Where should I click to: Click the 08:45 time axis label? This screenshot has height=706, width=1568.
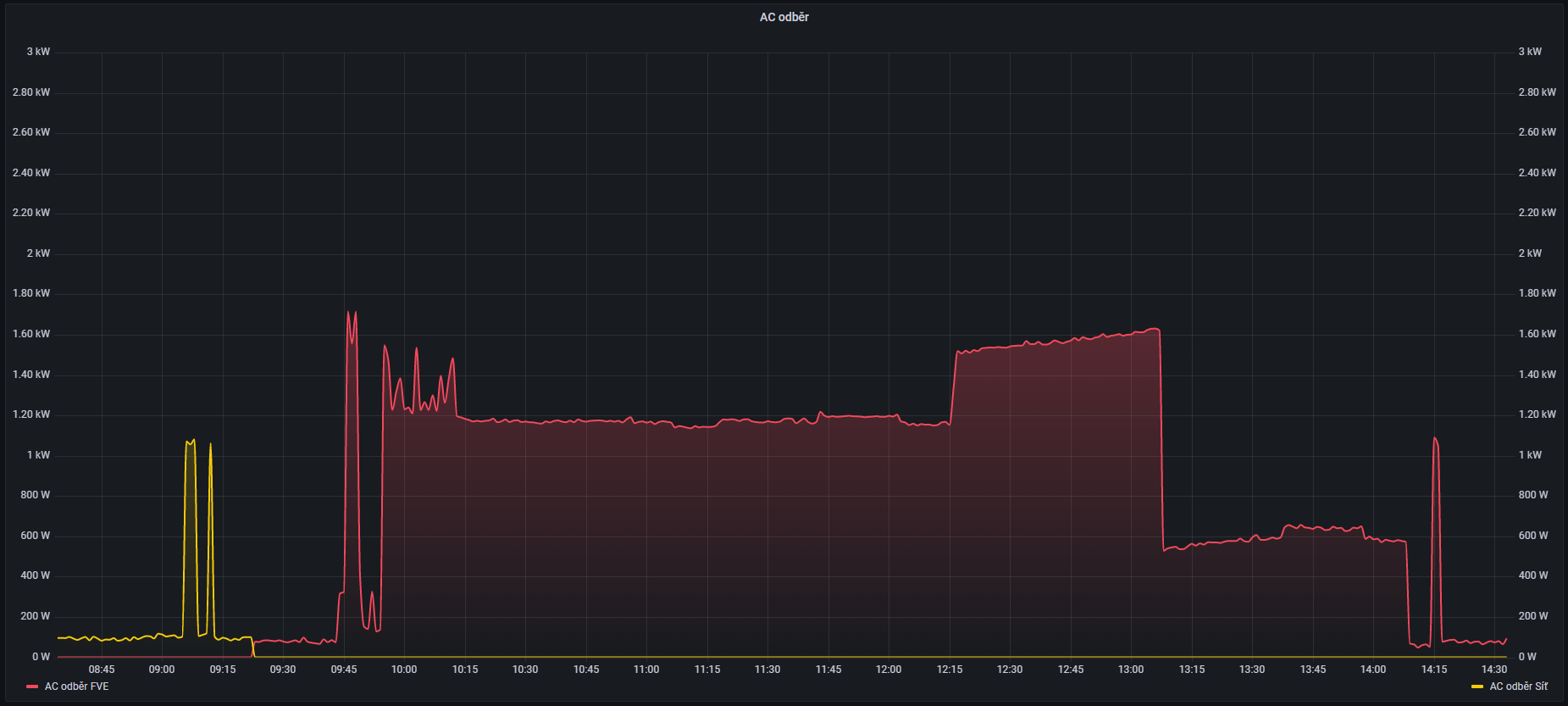pos(102,670)
